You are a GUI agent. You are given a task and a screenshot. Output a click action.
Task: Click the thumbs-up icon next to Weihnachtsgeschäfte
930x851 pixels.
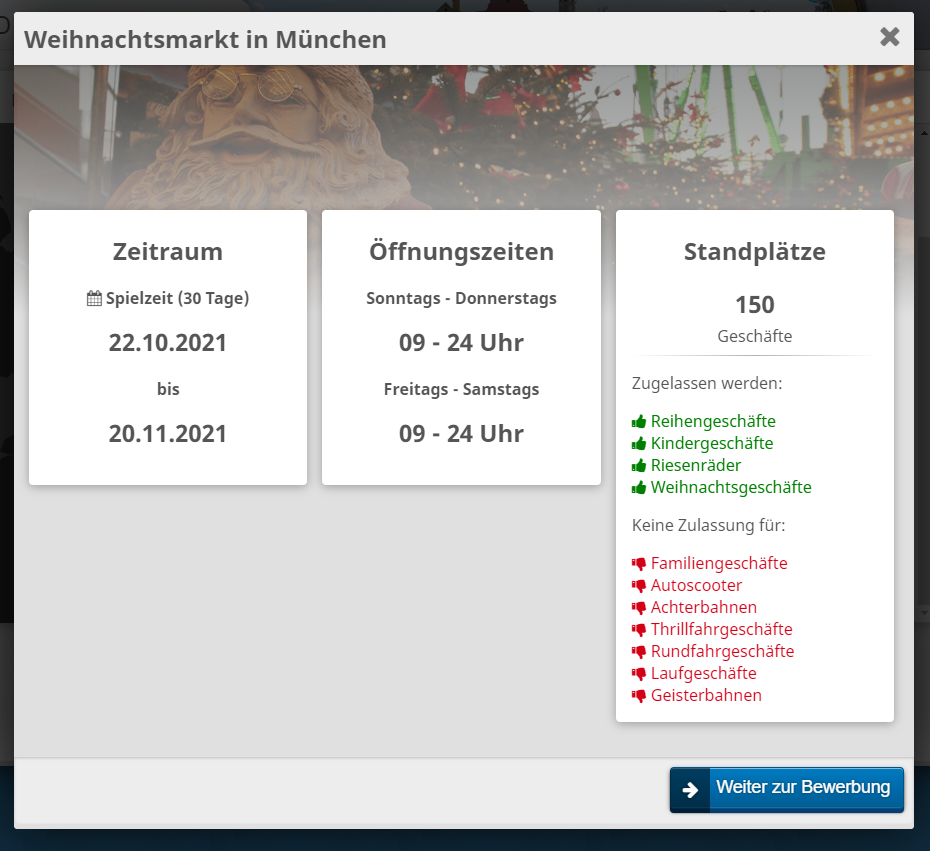point(639,488)
